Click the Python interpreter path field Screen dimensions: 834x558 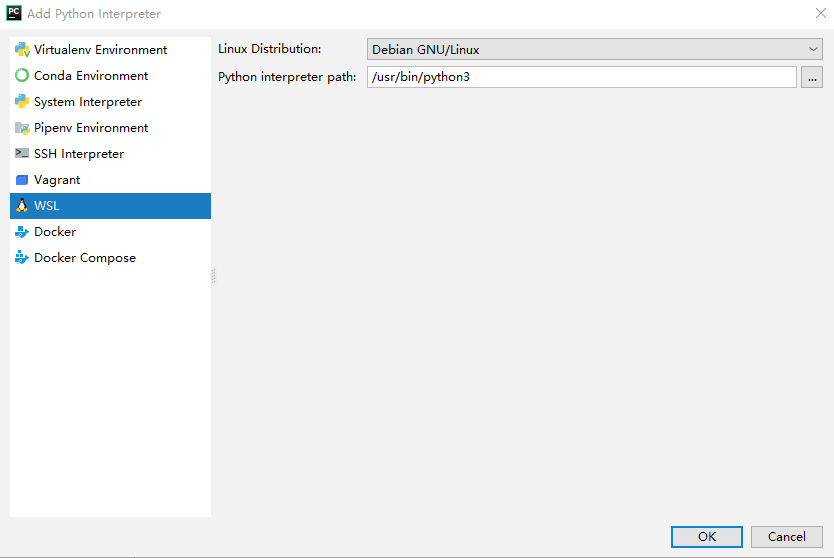pyautogui.click(x=581, y=77)
